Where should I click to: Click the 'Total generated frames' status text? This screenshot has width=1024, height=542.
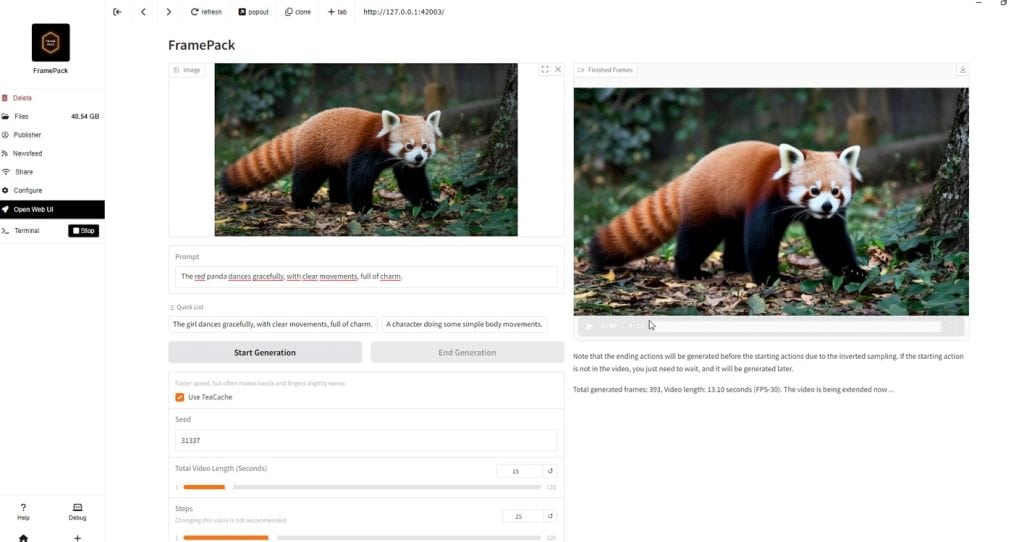click(x=733, y=389)
